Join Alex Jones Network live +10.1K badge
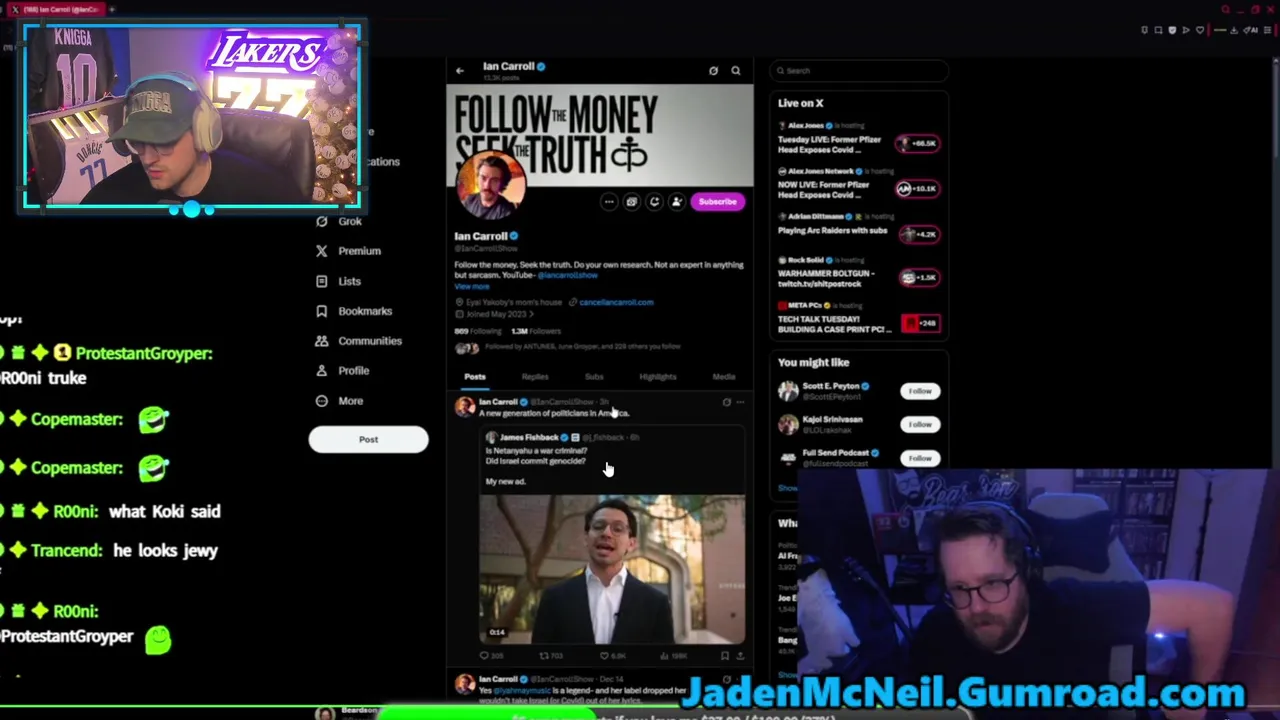The width and height of the screenshot is (1280, 720). 918,188
